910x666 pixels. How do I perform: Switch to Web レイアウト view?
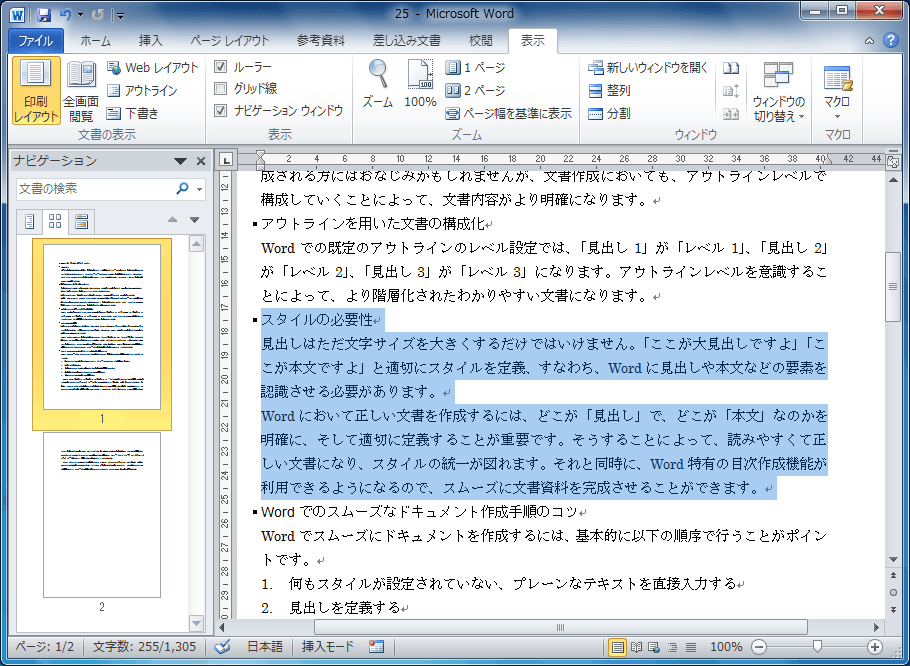(x=153, y=68)
